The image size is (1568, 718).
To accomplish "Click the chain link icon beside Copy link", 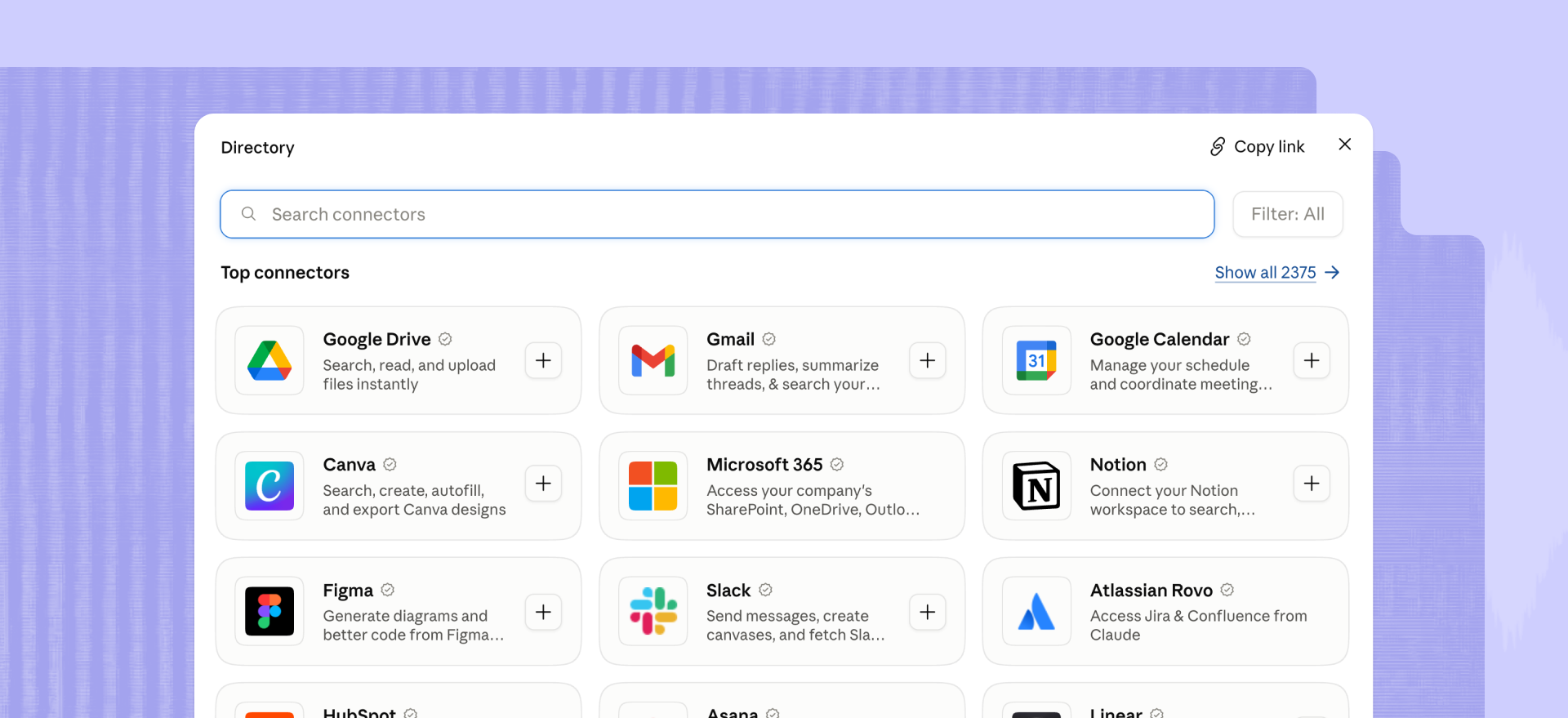I will (x=1218, y=146).
